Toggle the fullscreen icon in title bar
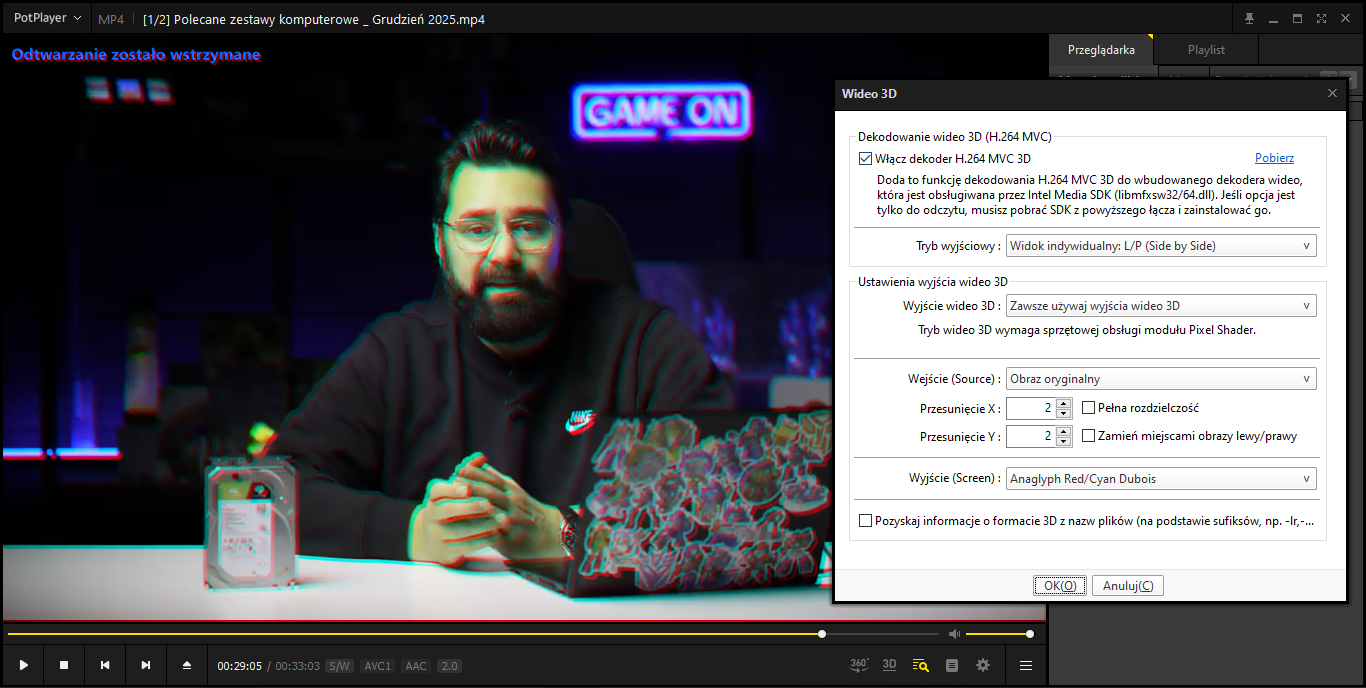1366x688 pixels. pyautogui.click(x=1322, y=19)
